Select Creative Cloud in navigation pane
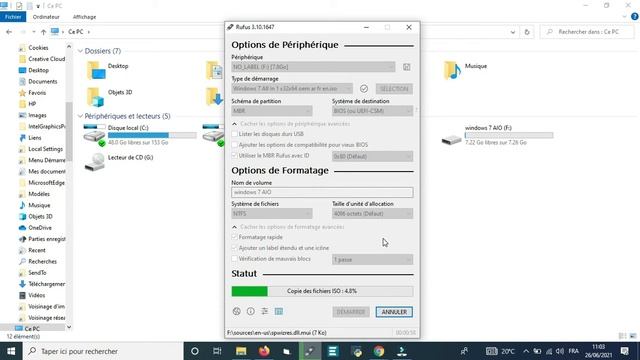This screenshot has height=360, width=640. (47, 59)
